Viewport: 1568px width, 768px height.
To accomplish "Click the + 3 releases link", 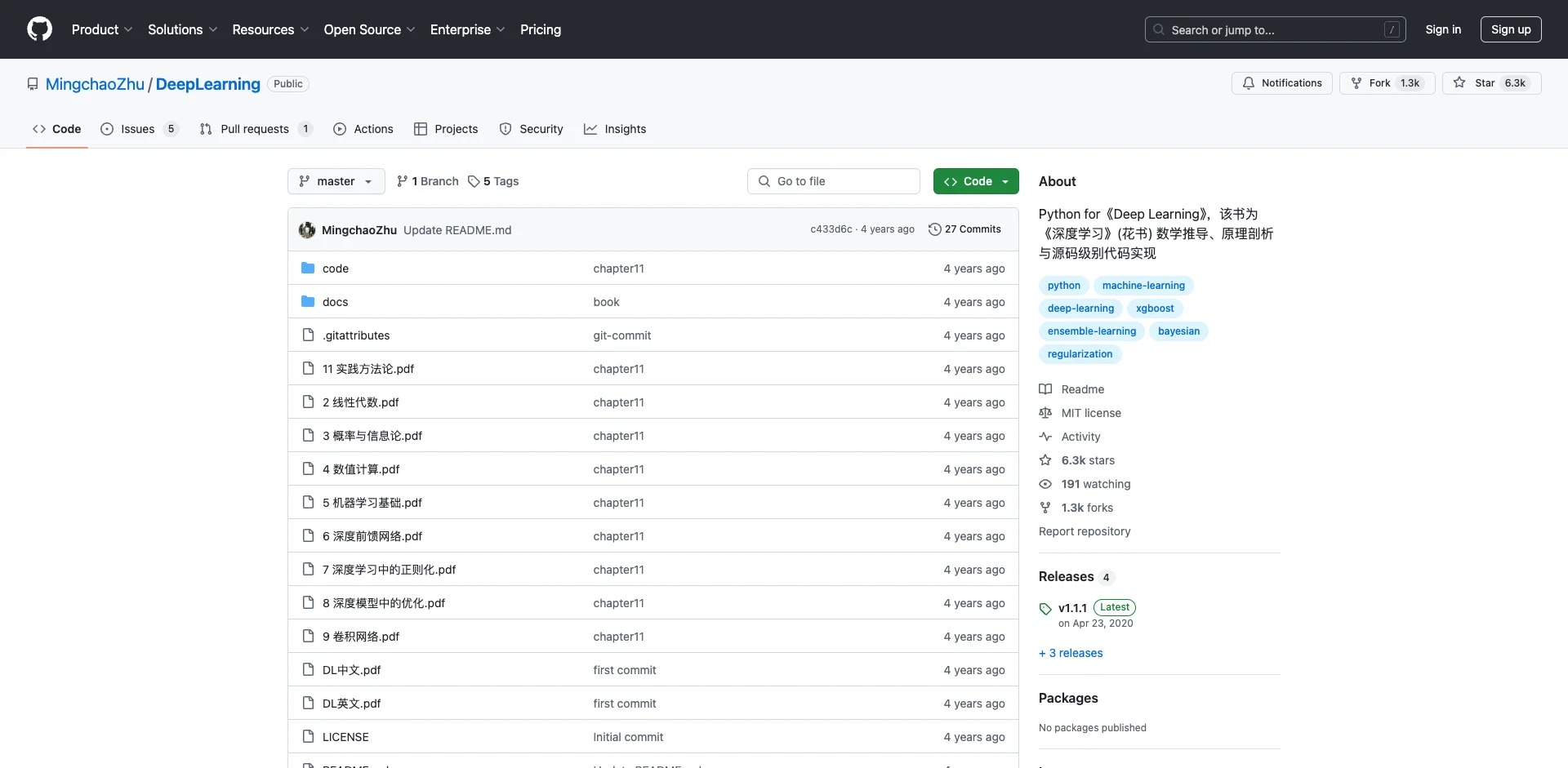I will 1071,653.
